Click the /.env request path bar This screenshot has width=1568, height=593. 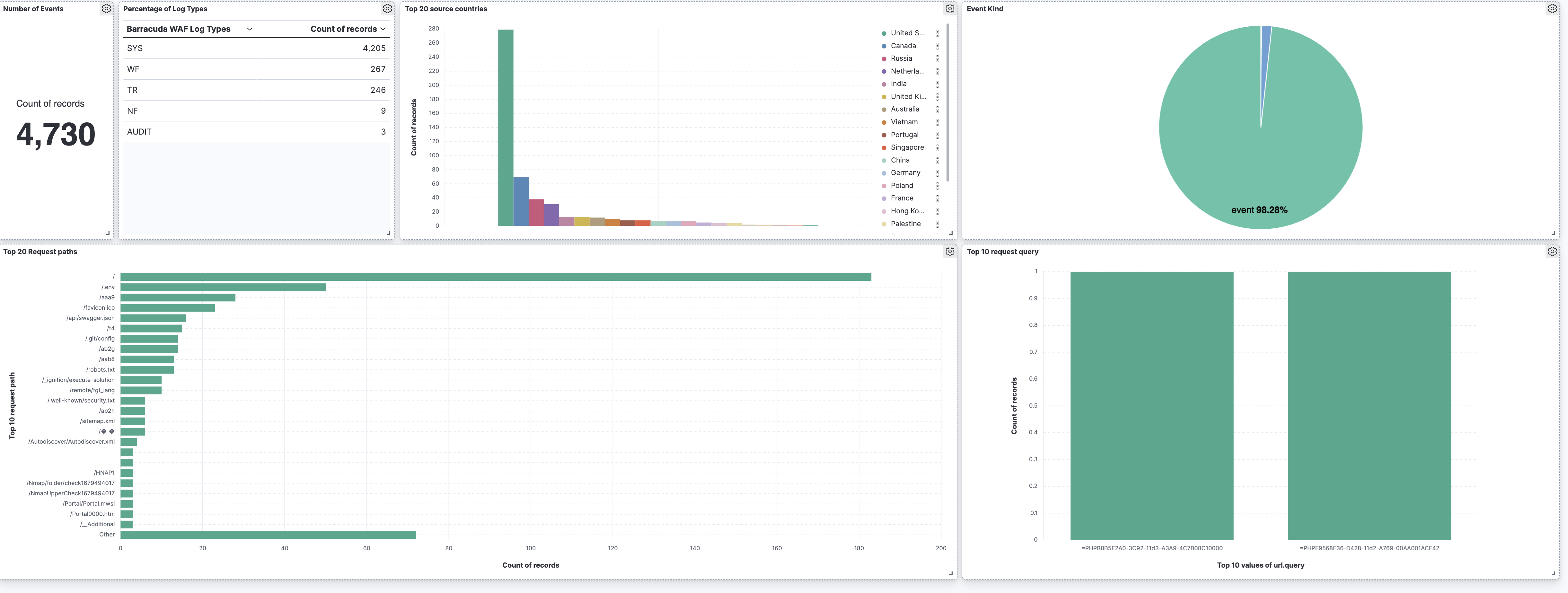pyautogui.click(x=223, y=288)
